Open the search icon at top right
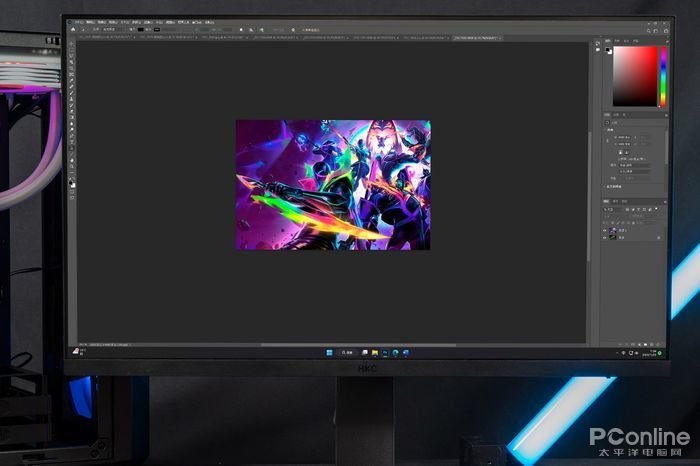The width and height of the screenshot is (700, 466). [649, 31]
